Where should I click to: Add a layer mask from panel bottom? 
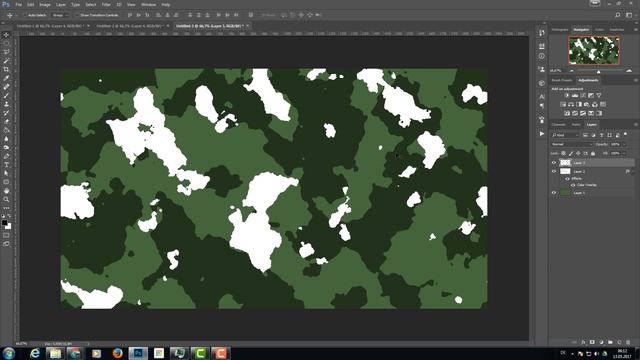592,342
